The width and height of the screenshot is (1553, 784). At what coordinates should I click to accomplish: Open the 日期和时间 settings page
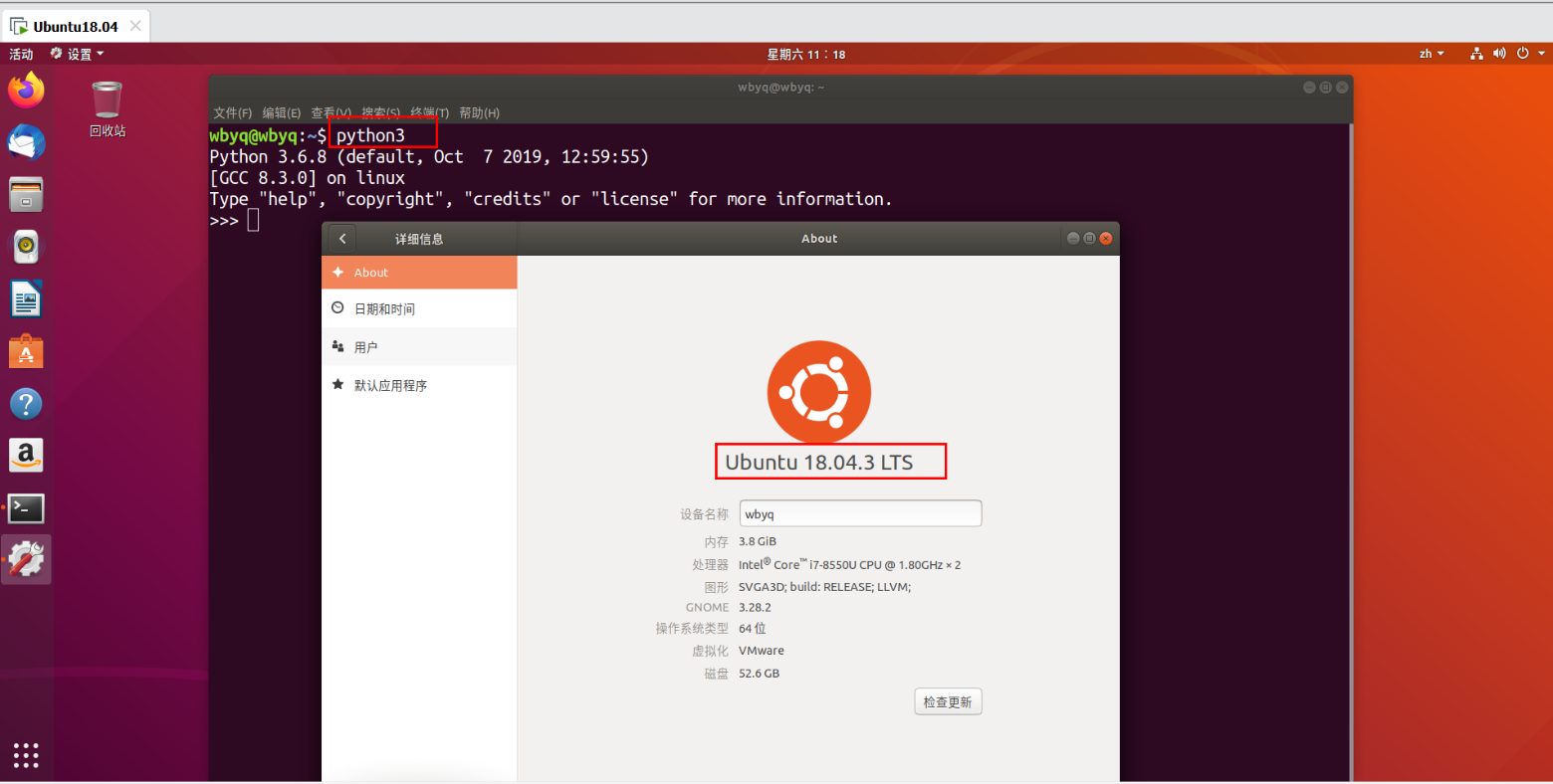coord(419,309)
